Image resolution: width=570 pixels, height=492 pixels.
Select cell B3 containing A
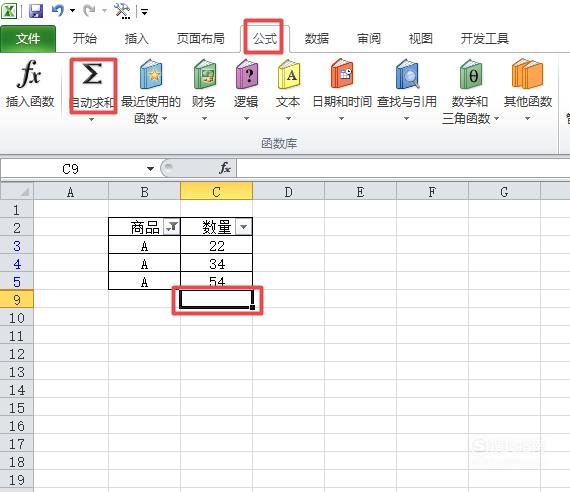[x=144, y=245]
